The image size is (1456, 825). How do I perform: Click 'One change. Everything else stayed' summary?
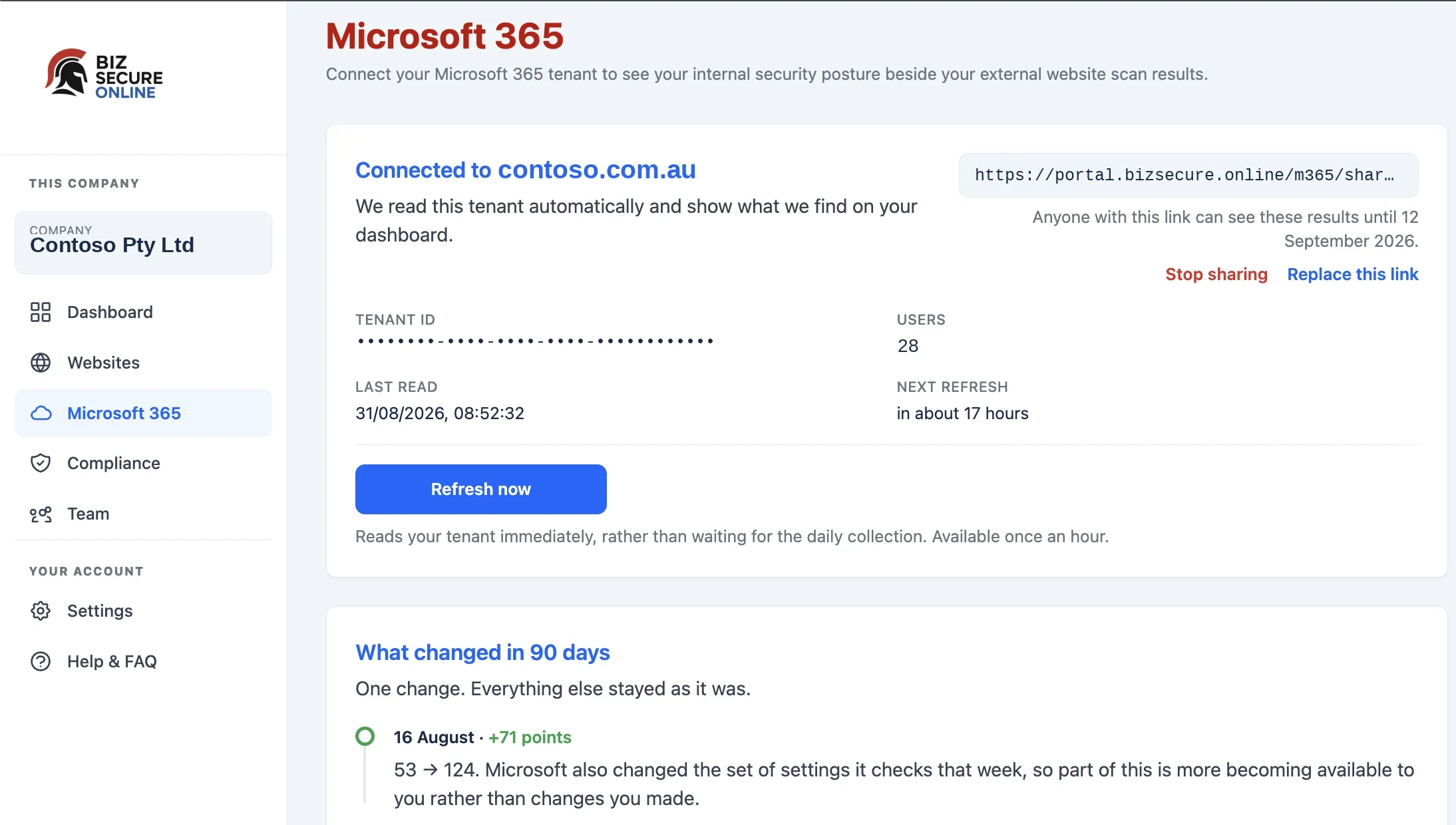click(x=553, y=689)
